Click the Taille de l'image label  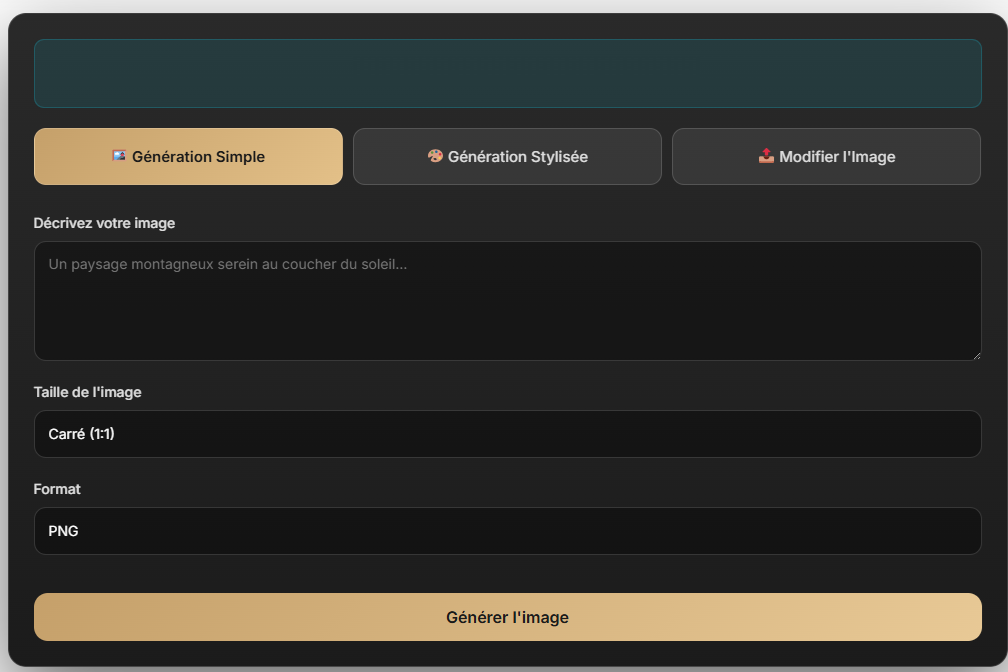tap(88, 392)
